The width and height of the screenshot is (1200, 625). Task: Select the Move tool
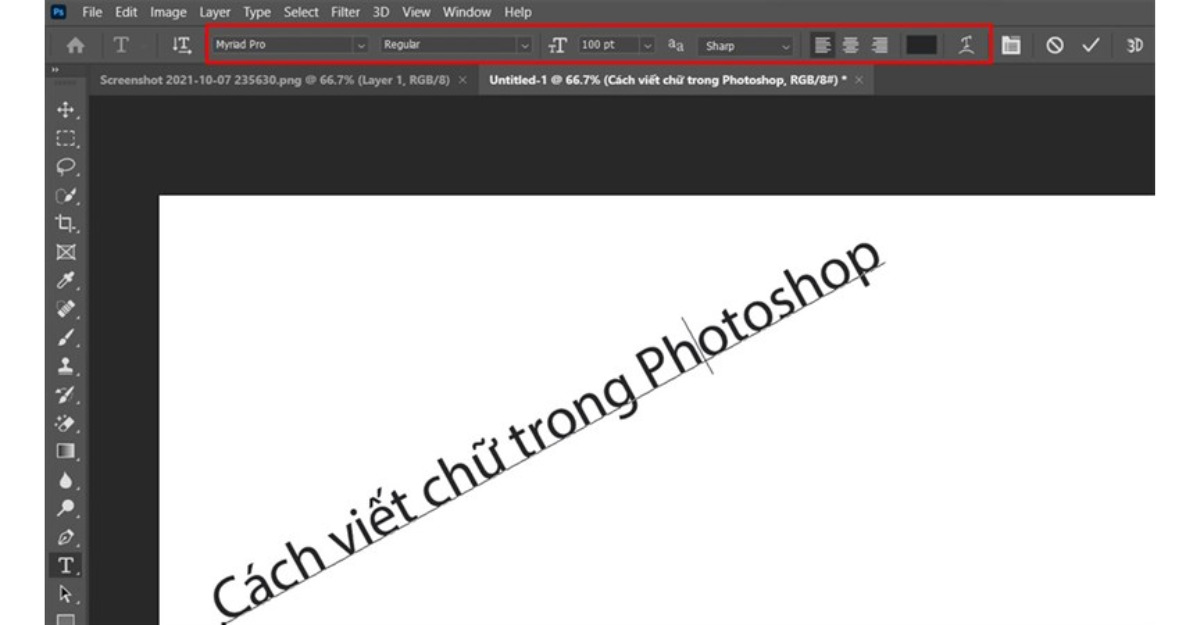(66, 112)
